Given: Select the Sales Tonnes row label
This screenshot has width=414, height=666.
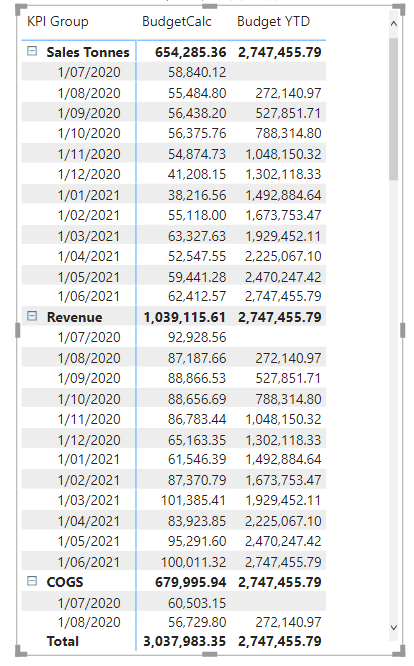Looking at the screenshot, I should 88,52.
